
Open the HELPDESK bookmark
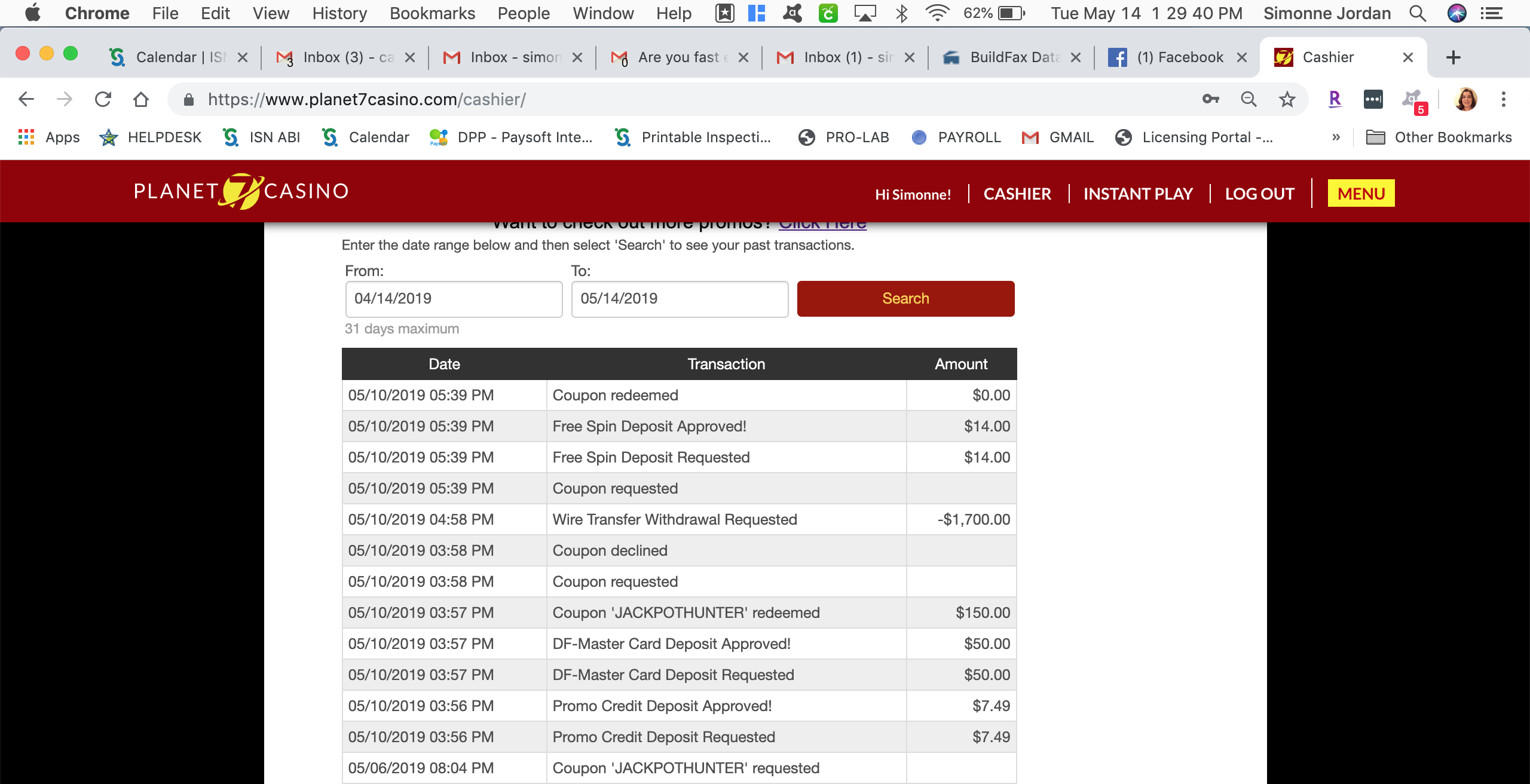point(151,137)
